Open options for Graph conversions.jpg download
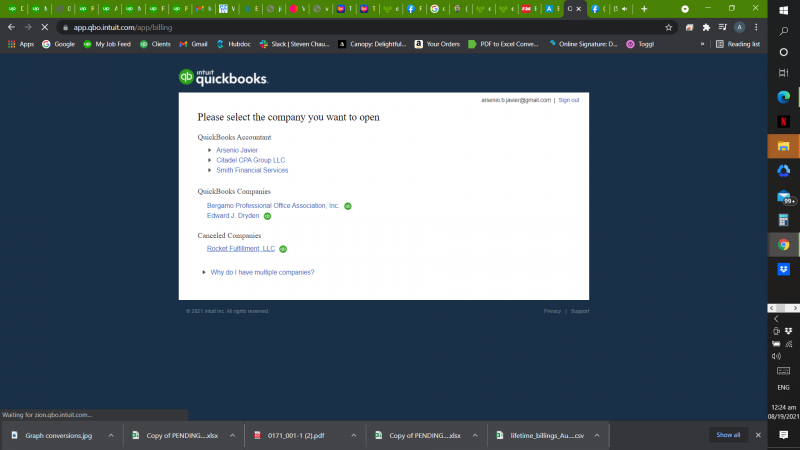Image resolution: width=800 pixels, height=450 pixels. pyautogui.click(x=111, y=435)
